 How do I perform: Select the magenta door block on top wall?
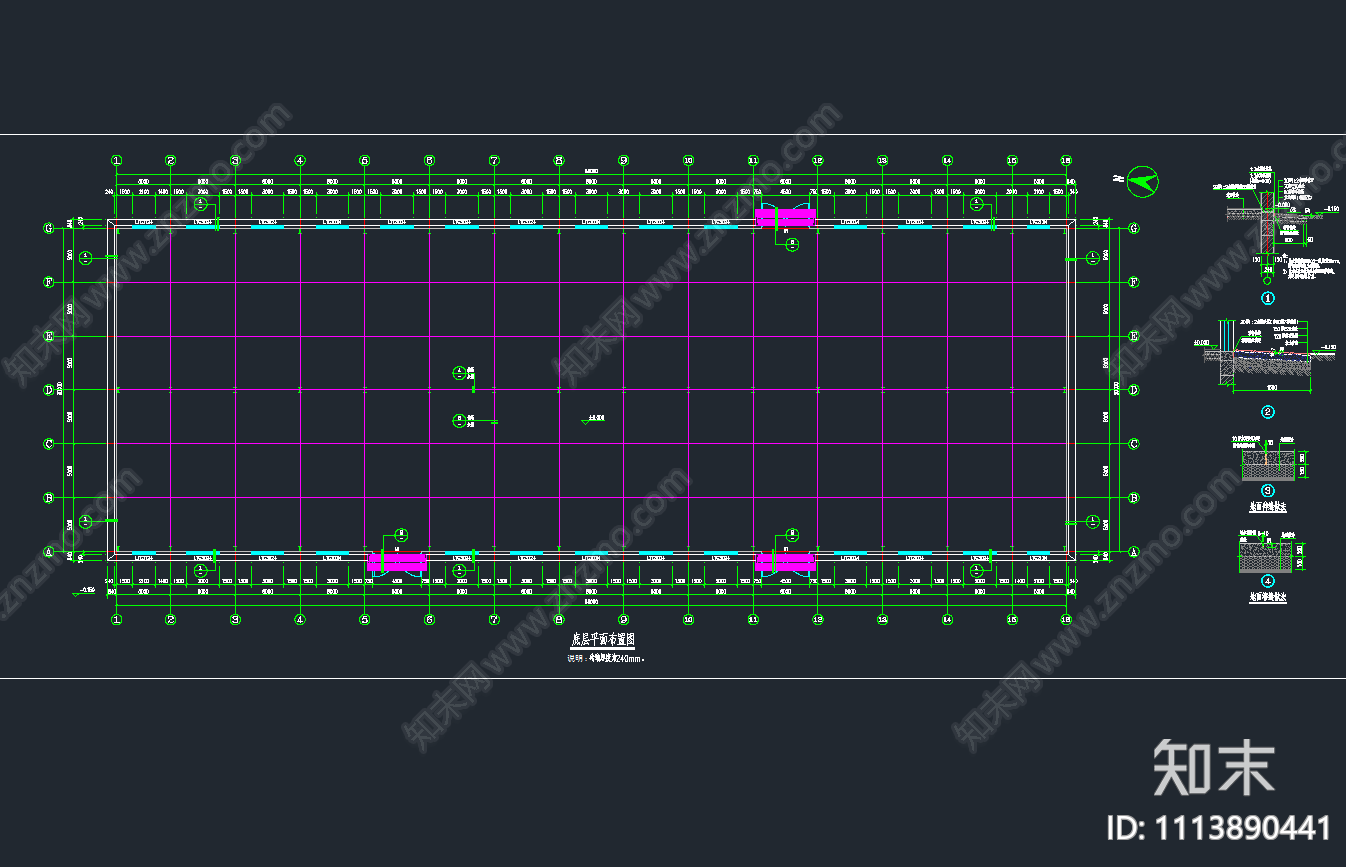coord(785,217)
